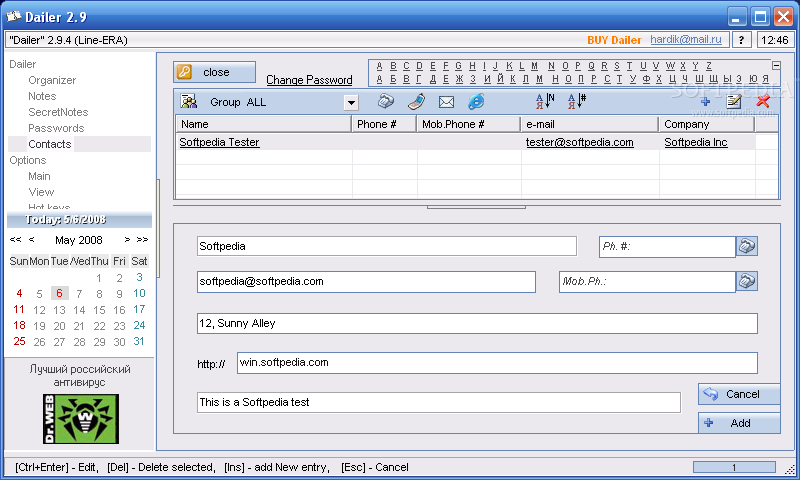Filter contacts by Cyrillic letter Я

point(765,79)
